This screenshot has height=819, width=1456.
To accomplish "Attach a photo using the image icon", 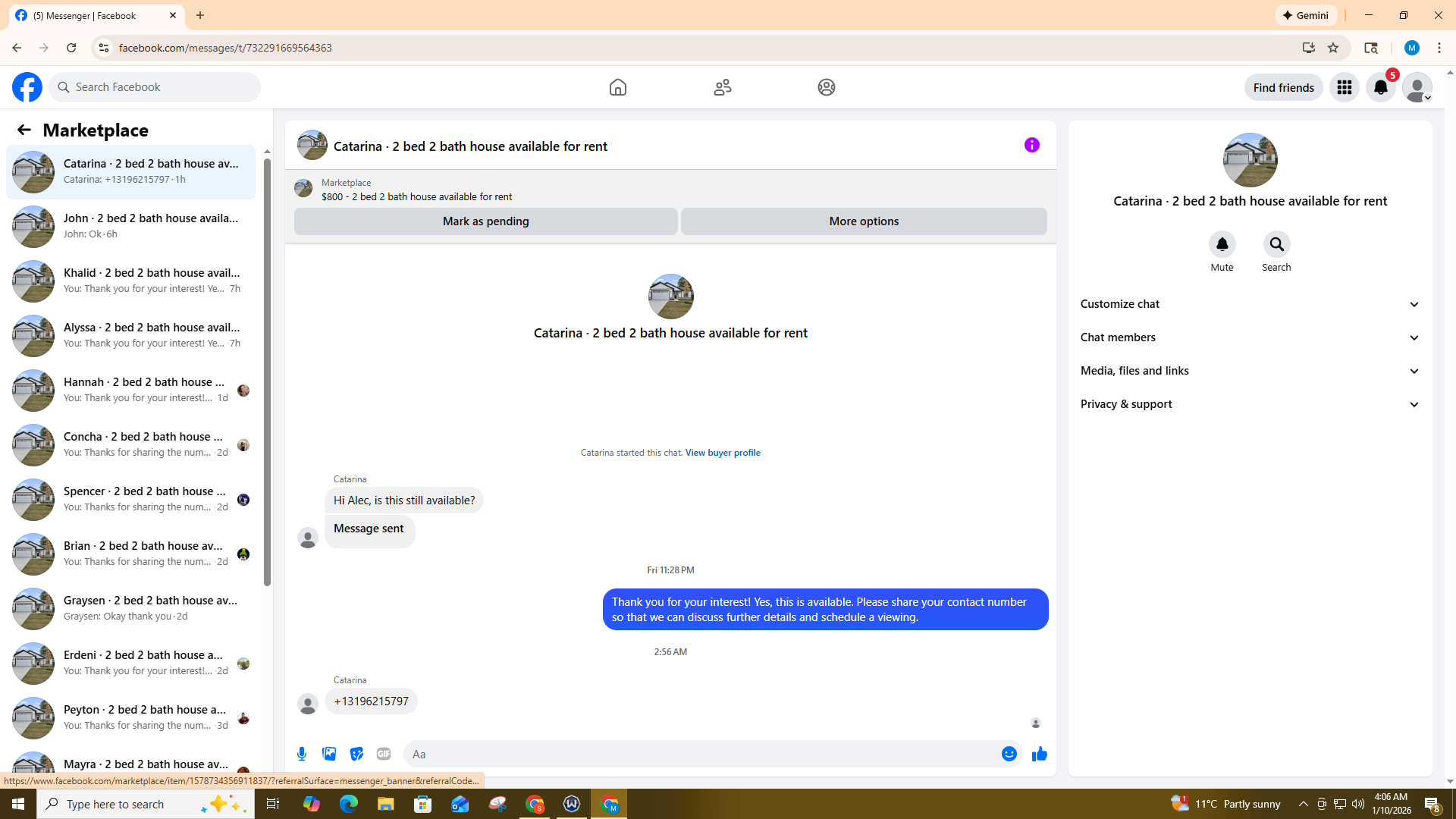I will coord(329,754).
